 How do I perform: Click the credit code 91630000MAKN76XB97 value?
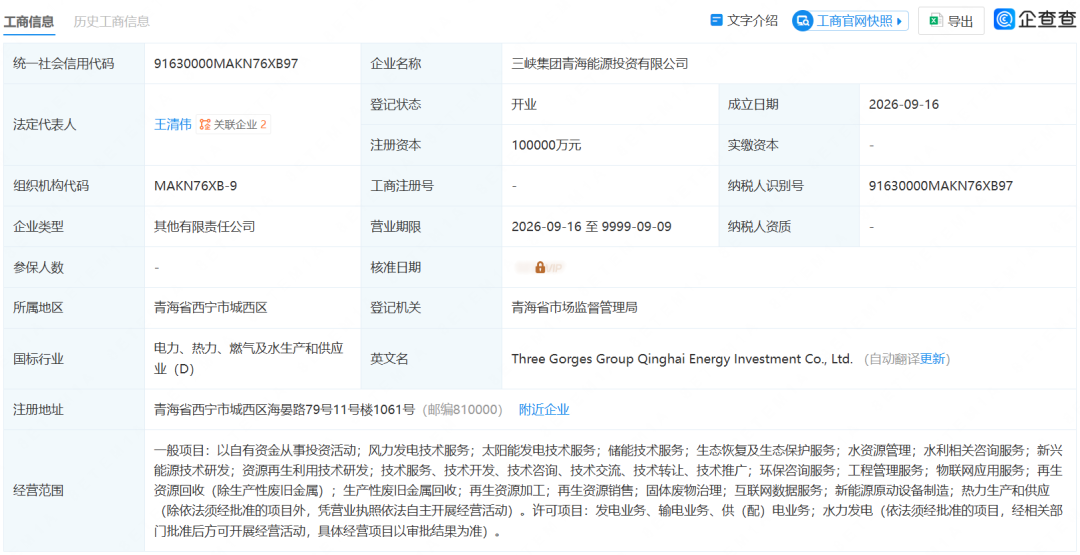[x=226, y=64]
